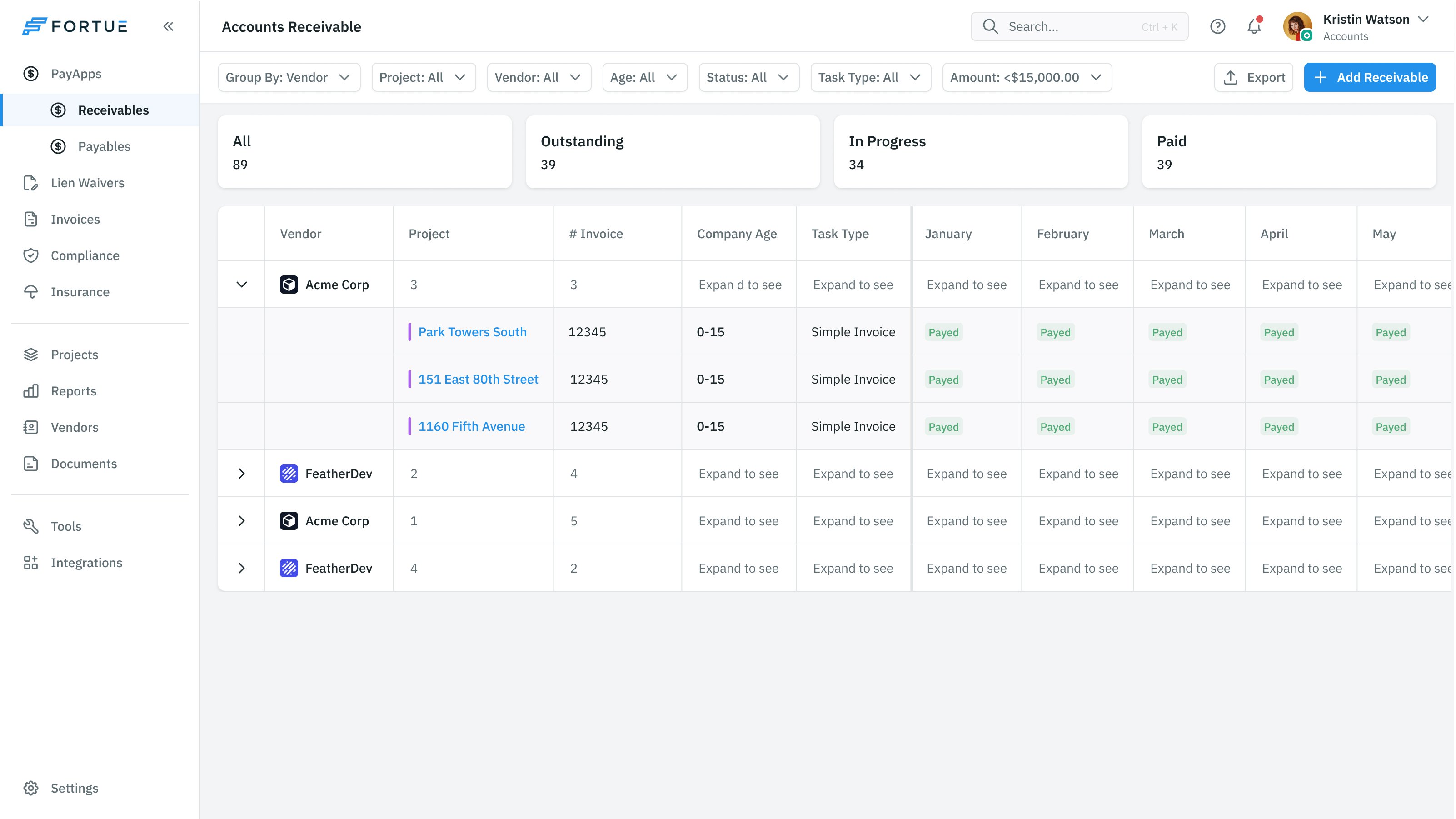Expand the first FeatherDev row
The height and width of the screenshot is (819, 1456).
click(241, 474)
